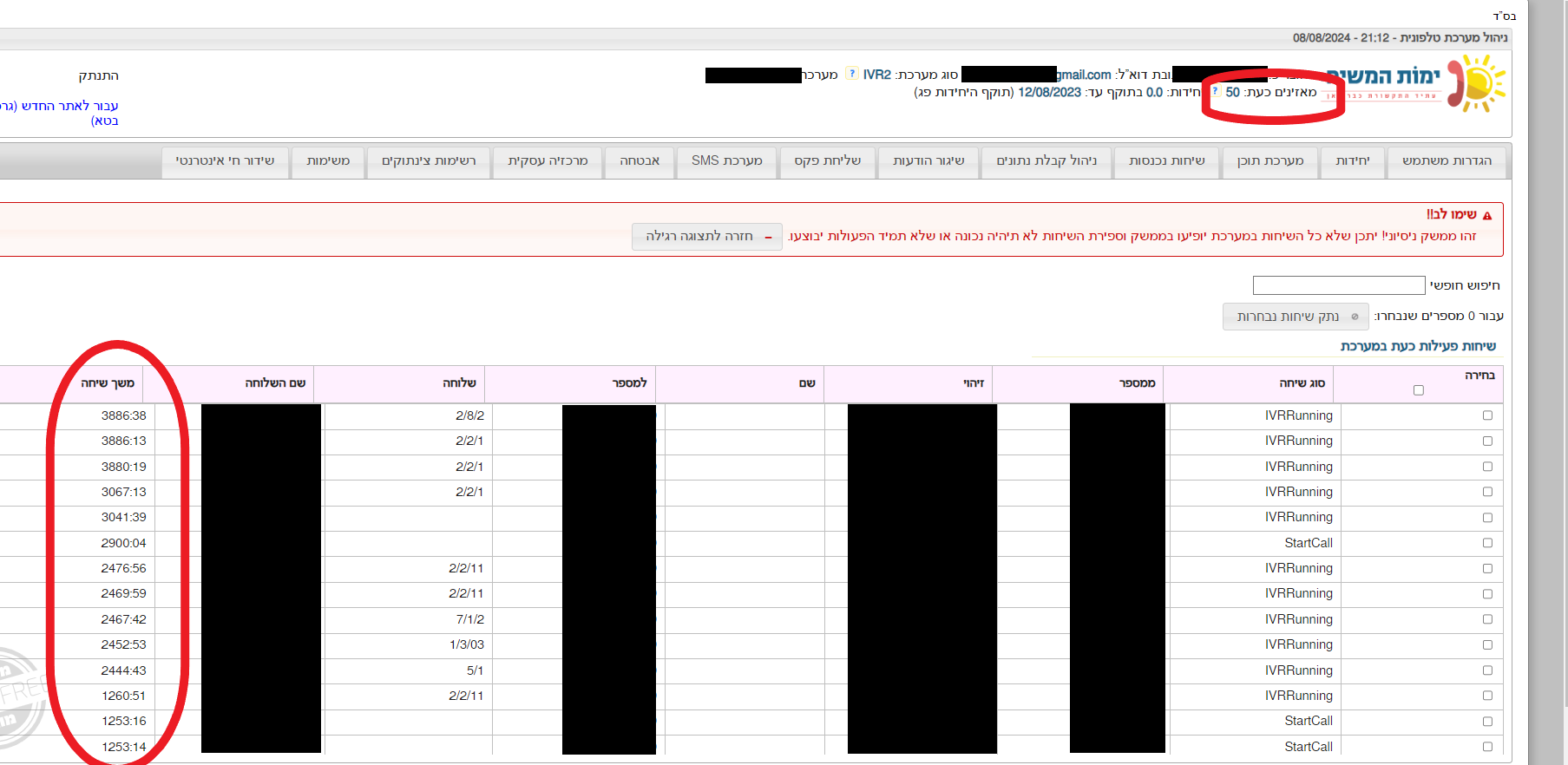1568x765 pixels.
Task: Click the נתק שיחות נבחרות button
Action: [x=1296, y=317]
